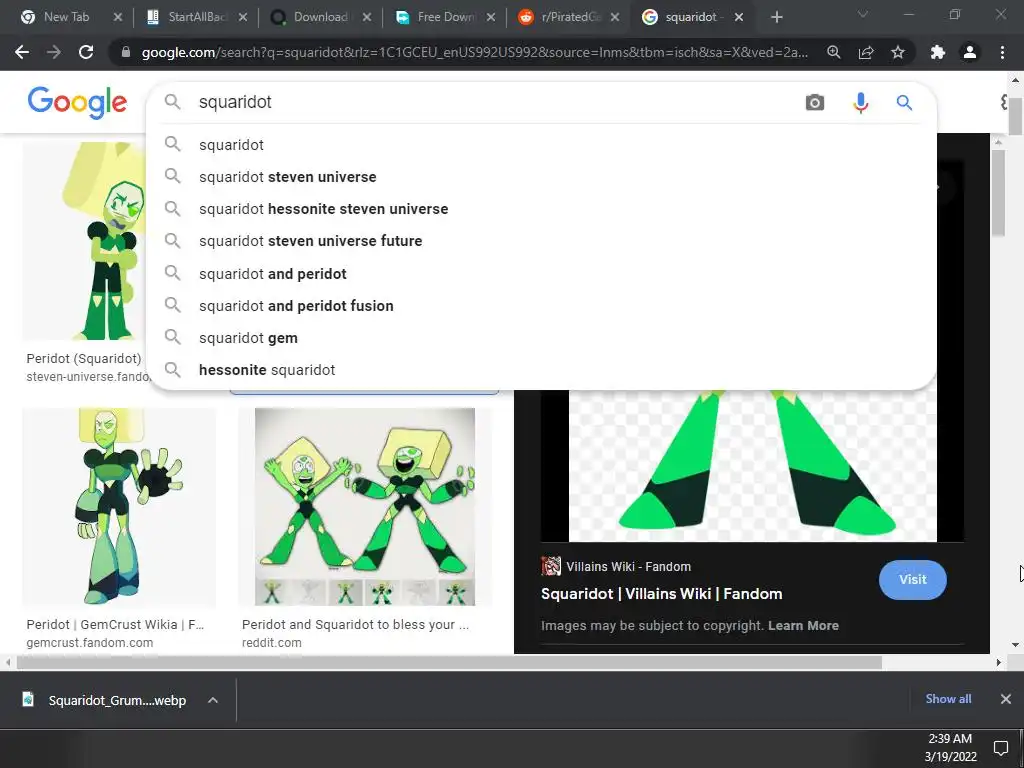The width and height of the screenshot is (1024, 768).
Task: Close the r/PiratedGames tab
Action: [615, 17]
